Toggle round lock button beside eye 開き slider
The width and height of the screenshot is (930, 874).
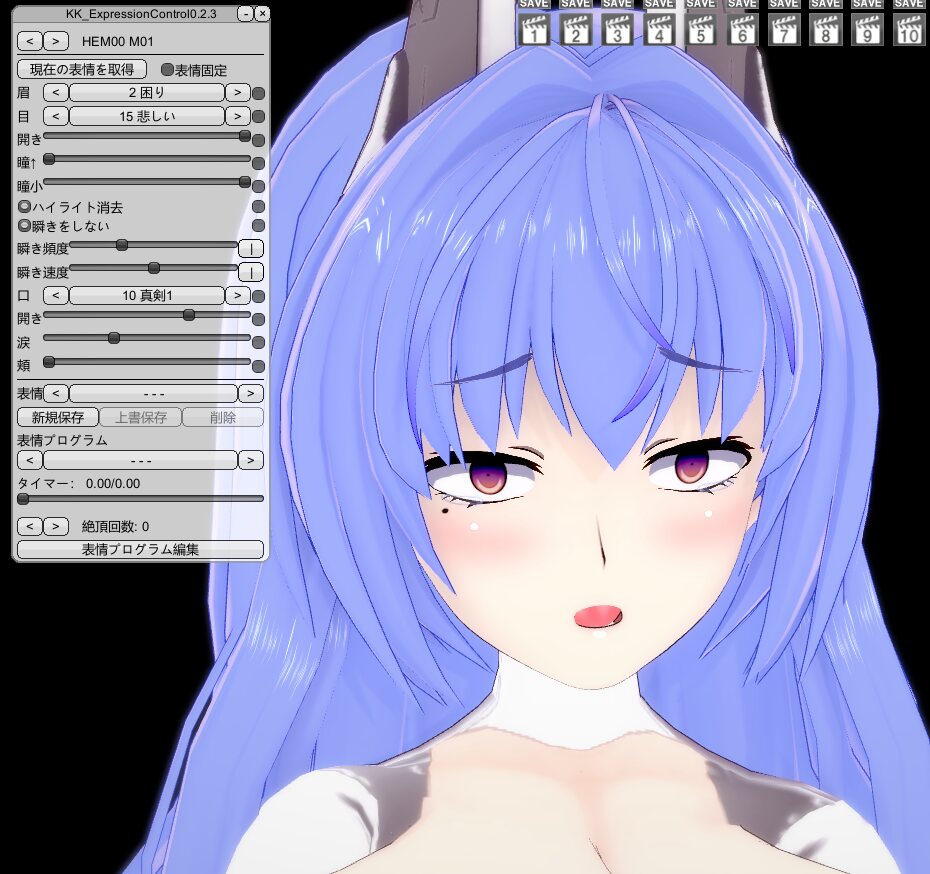pos(259,141)
